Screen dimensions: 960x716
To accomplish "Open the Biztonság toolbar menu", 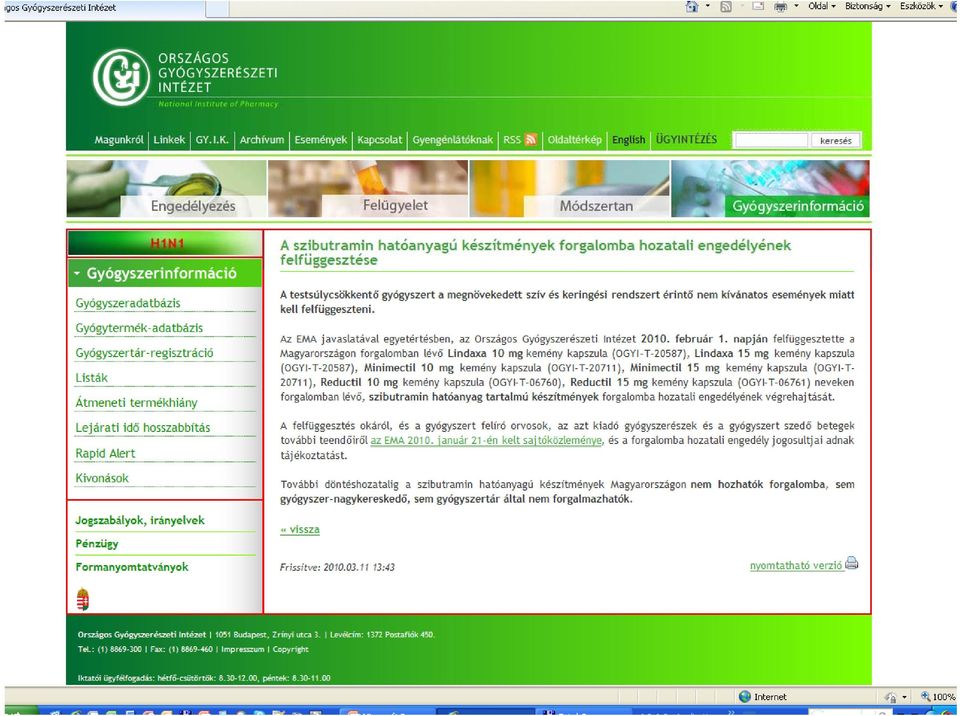I will (x=868, y=6).
